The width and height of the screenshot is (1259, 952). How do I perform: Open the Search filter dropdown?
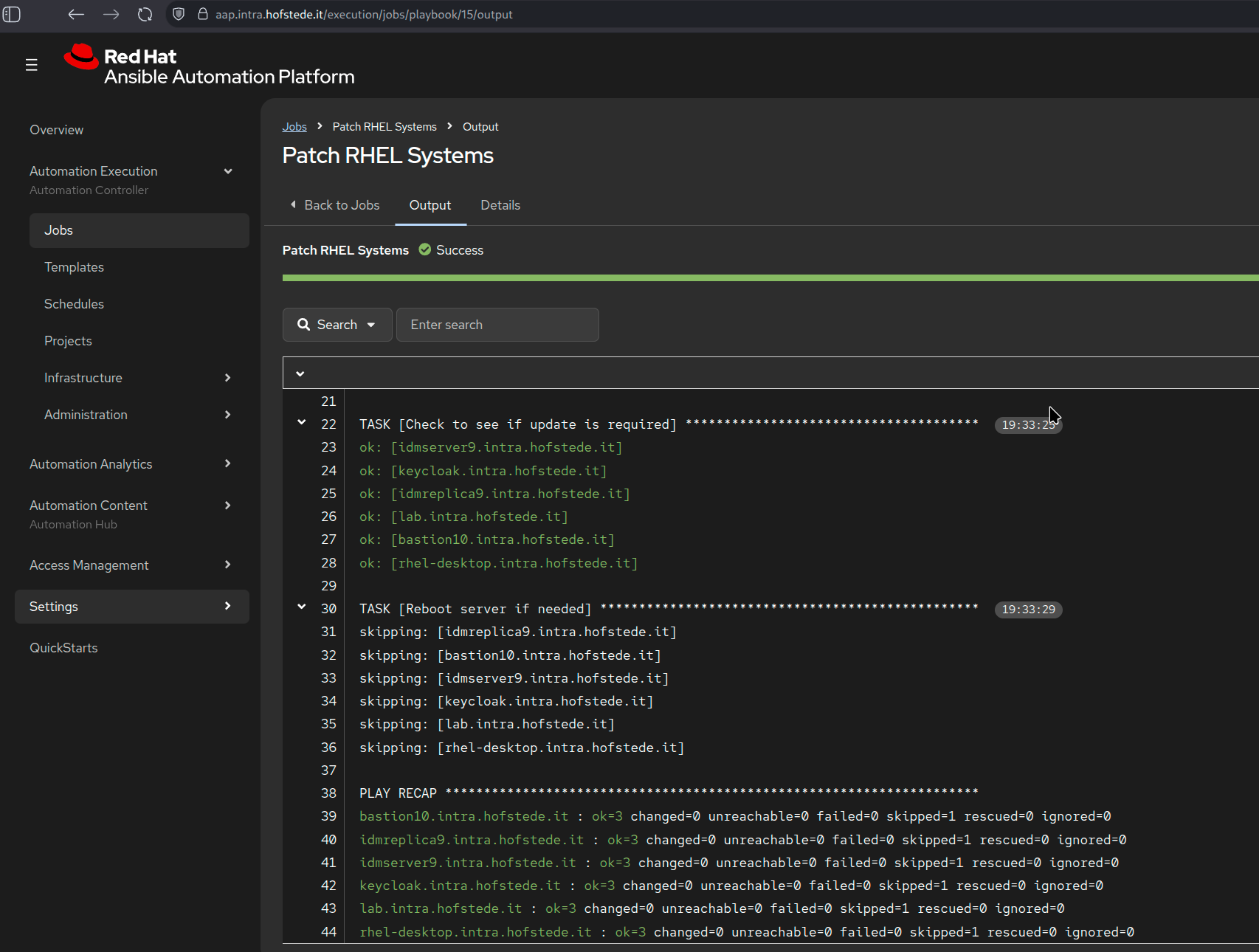337,325
